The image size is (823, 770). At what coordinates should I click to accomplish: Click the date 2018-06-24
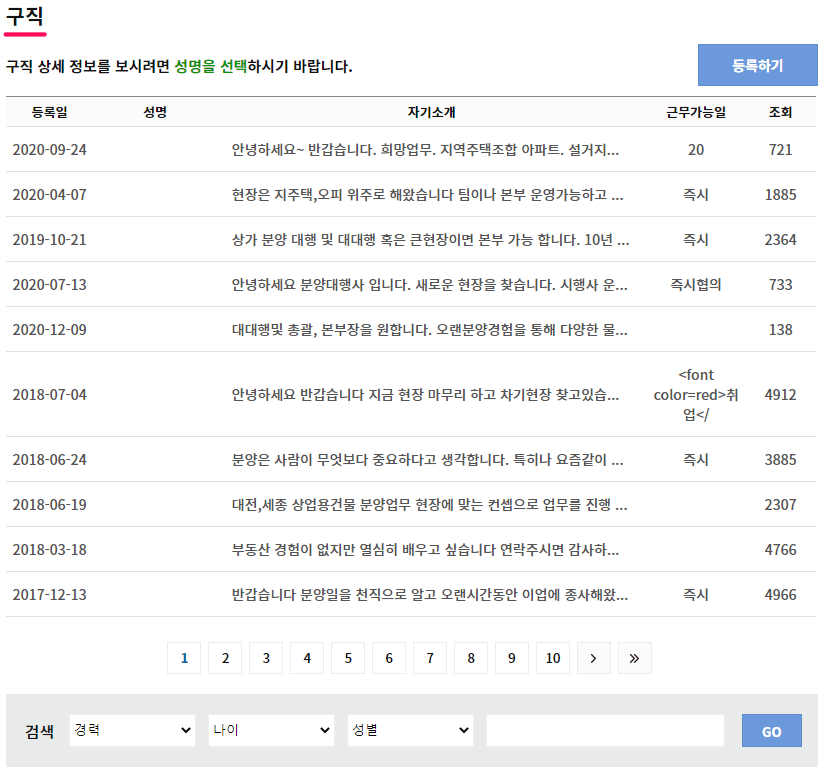click(49, 460)
